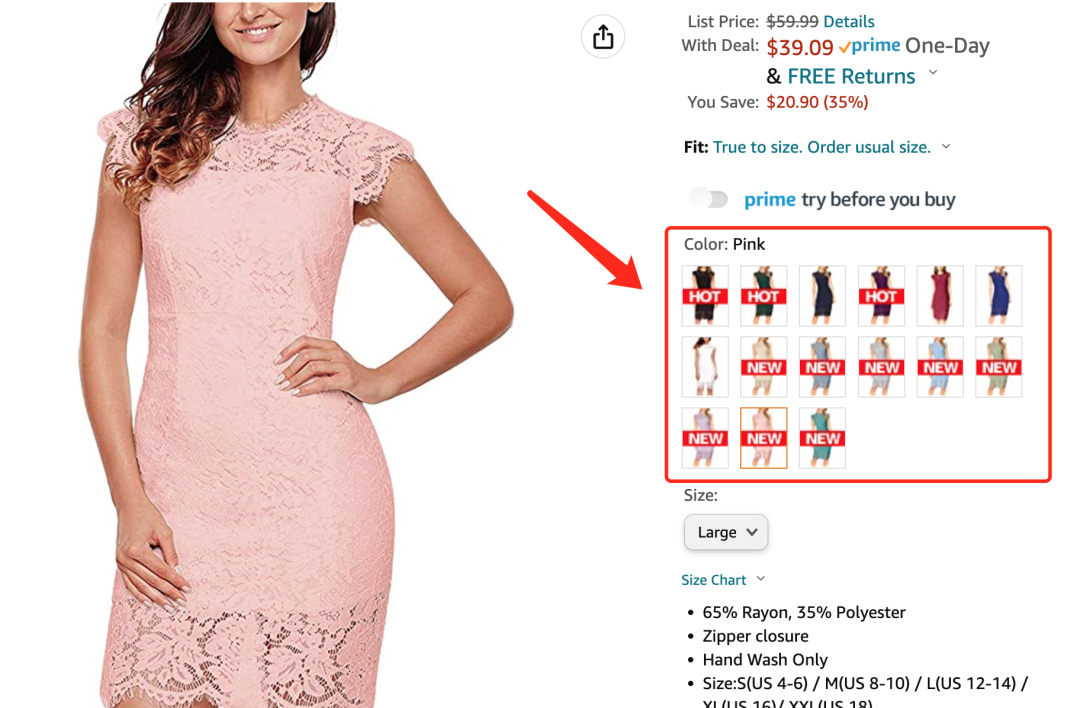The width and height of the screenshot is (1080, 708).
Task: Open the Large size dropdown
Action: pyautogui.click(x=726, y=532)
